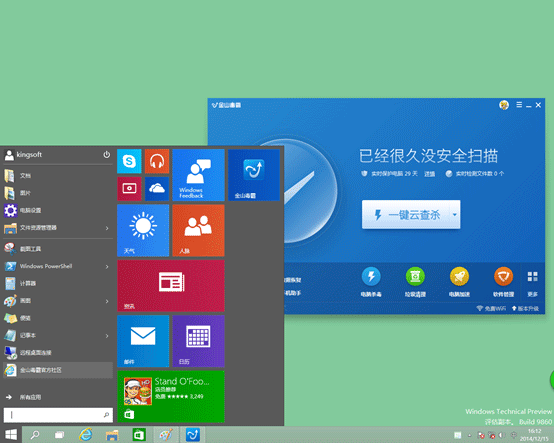Image resolution: width=554 pixels, height=443 pixels.
Task: Expand the 文件资源管理器 jump list arrow
Action: coord(107,228)
